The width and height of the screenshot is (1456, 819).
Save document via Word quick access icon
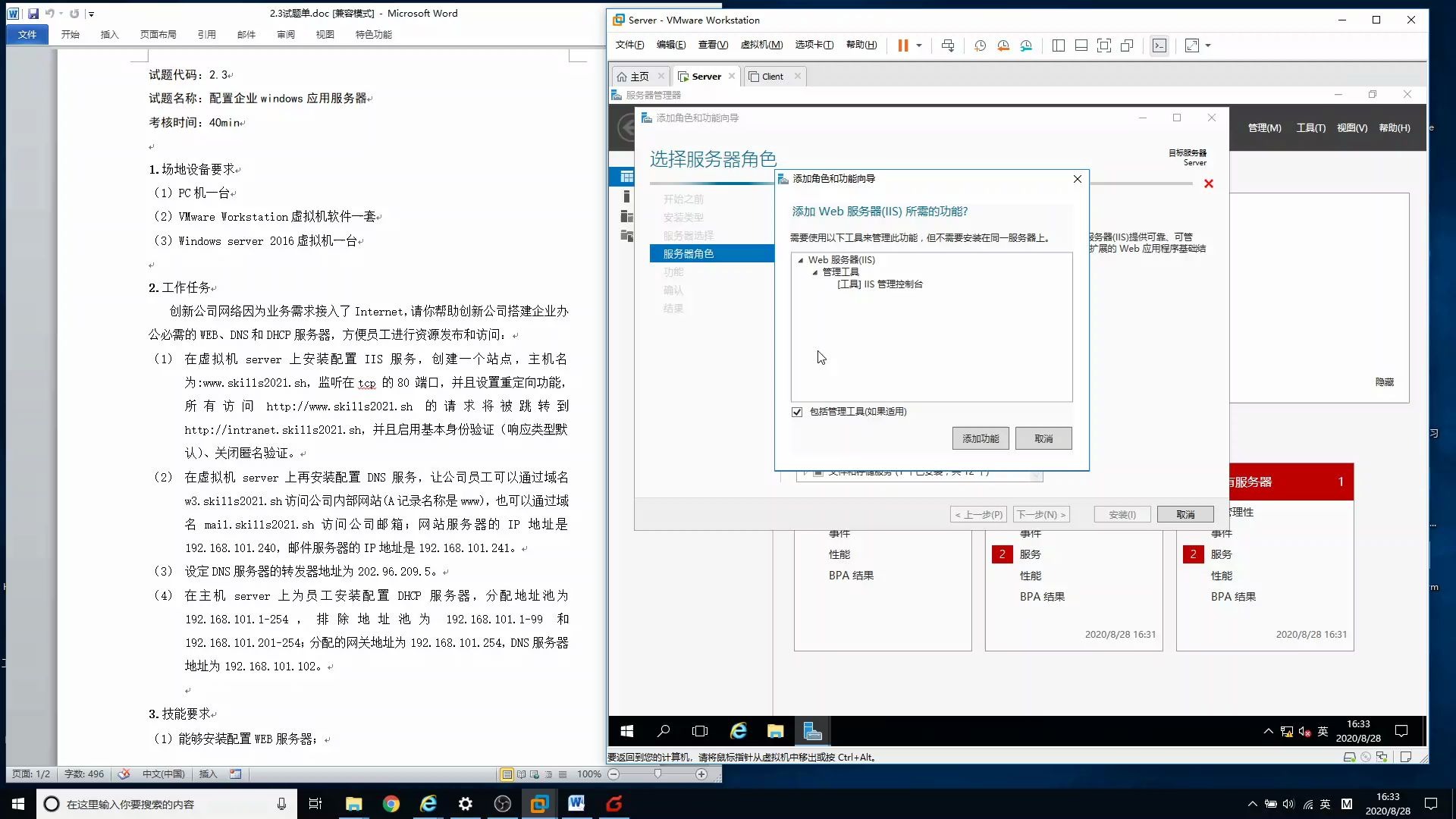[33, 13]
